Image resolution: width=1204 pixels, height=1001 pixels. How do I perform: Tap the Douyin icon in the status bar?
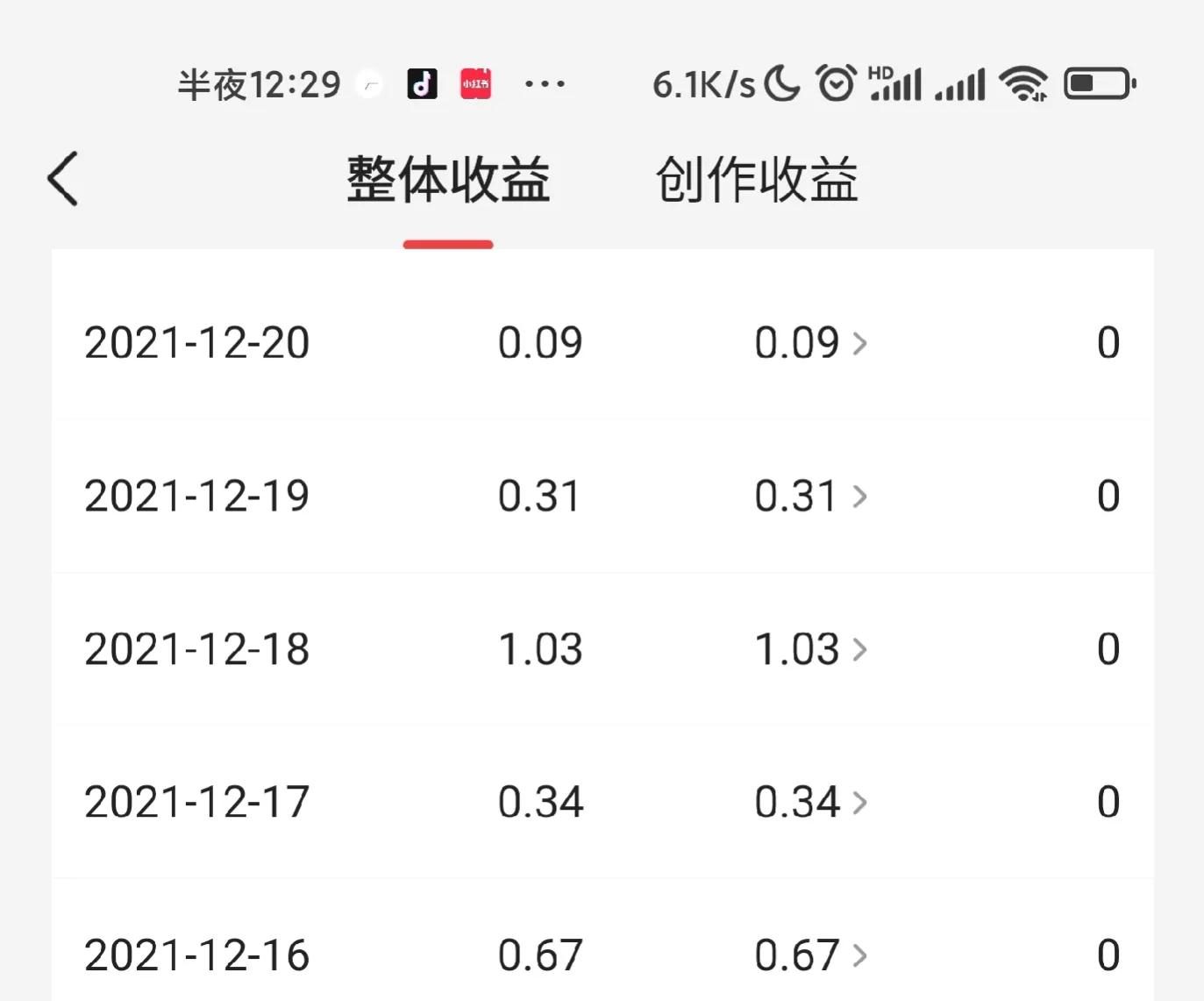pos(422,83)
